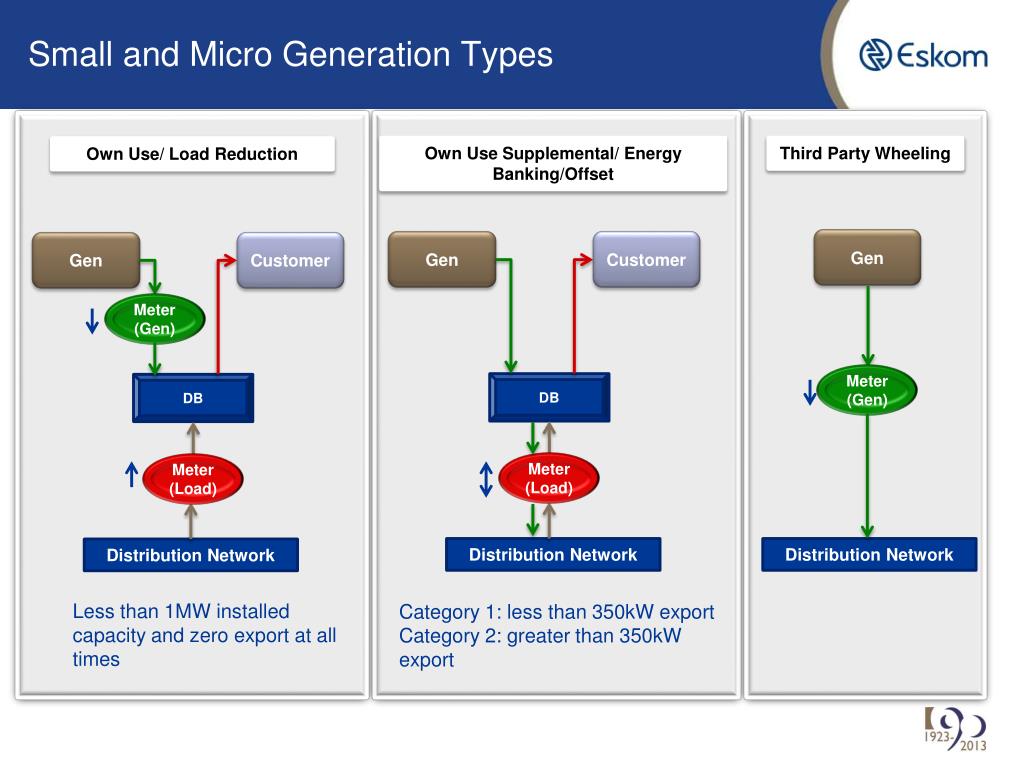Select the Gen box in Load Reduction panel
Image resolution: width=1024 pixels, height=768 pixels.
pyautogui.click(x=86, y=260)
